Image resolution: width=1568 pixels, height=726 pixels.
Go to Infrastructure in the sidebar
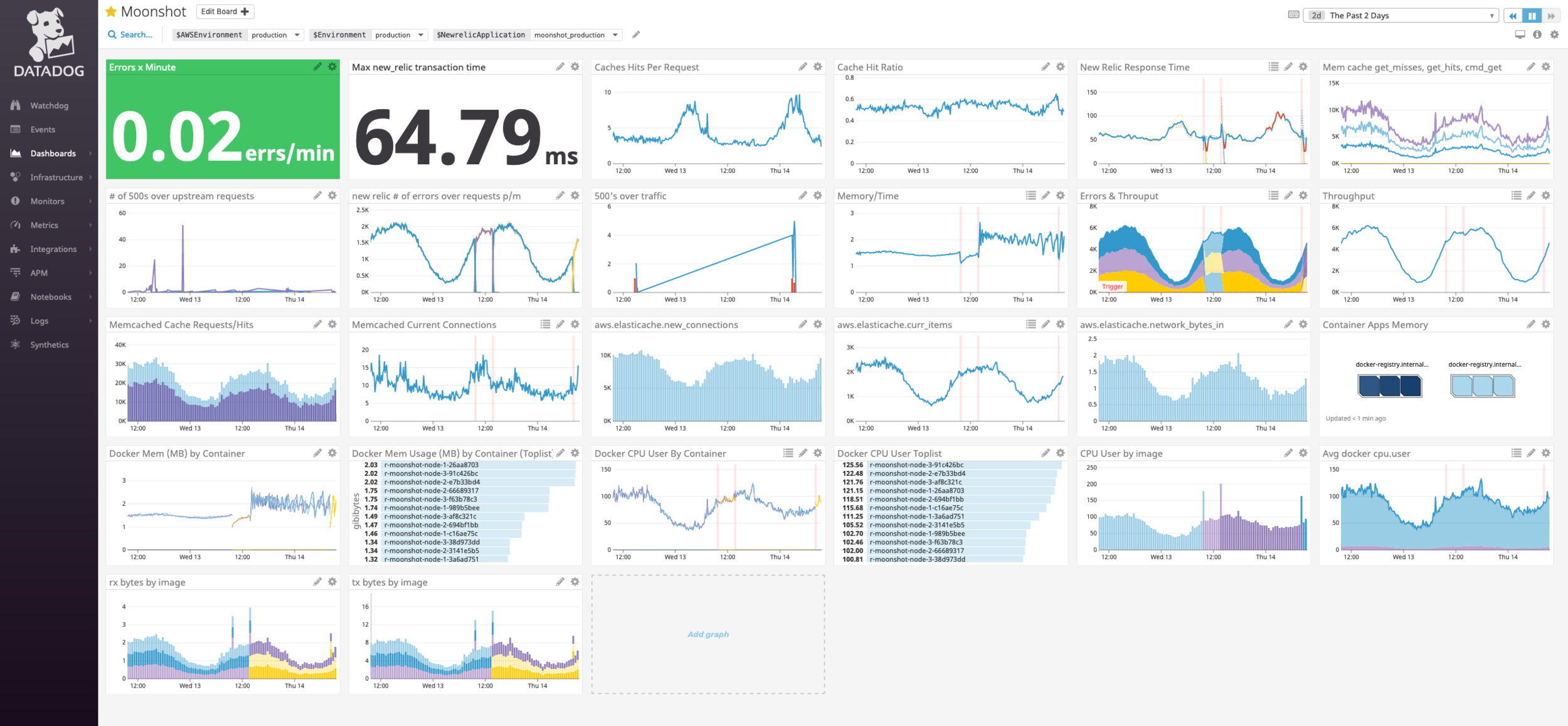[56, 177]
